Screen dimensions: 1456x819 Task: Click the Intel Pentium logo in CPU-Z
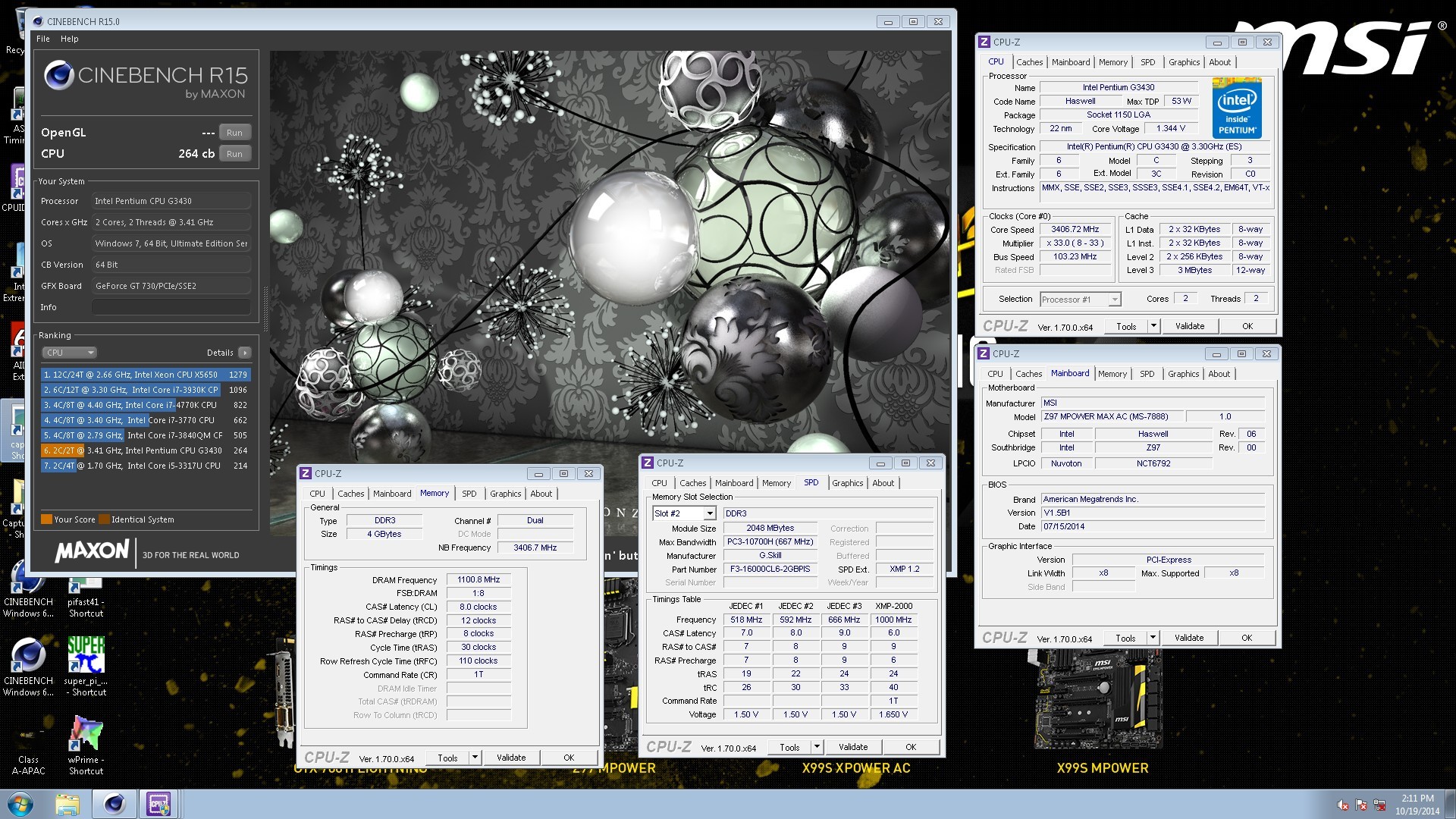pos(1237,107)
